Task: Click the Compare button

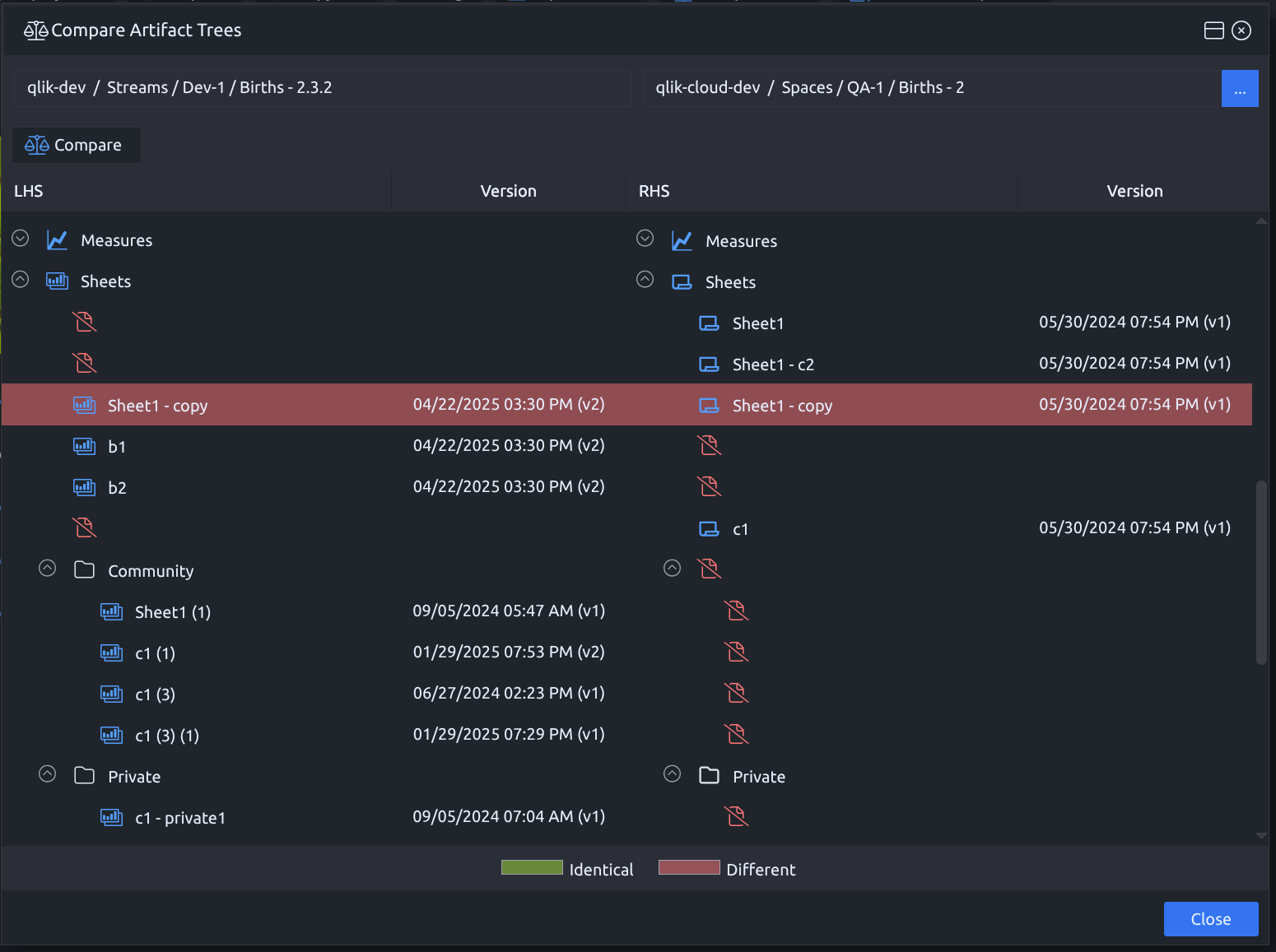Action: pyautogui.click(x=76, y=145)
